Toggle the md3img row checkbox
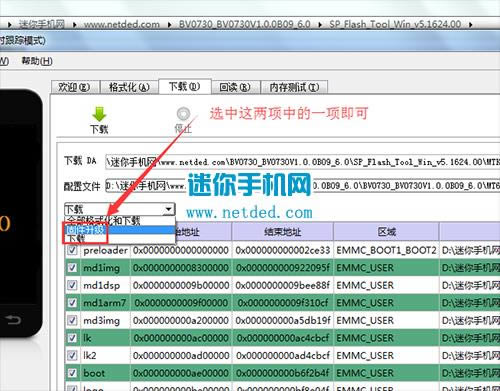 (x=72, y=320)
